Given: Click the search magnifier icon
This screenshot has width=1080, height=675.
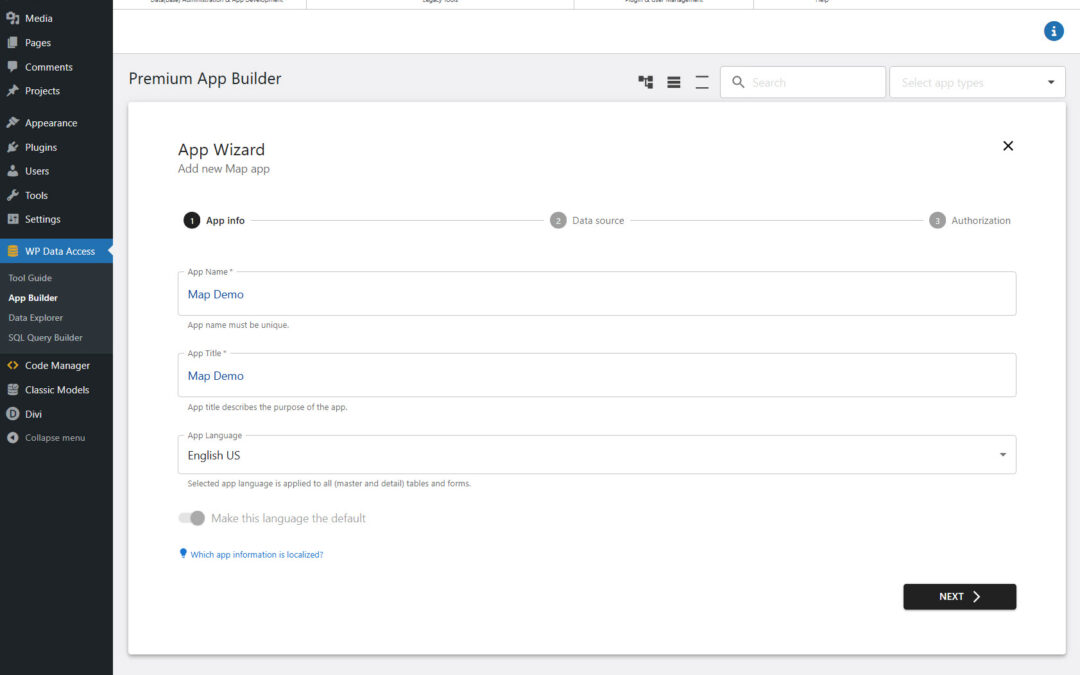Looking at the screenshot, I should pyautogui.click(x=738, y=83).
